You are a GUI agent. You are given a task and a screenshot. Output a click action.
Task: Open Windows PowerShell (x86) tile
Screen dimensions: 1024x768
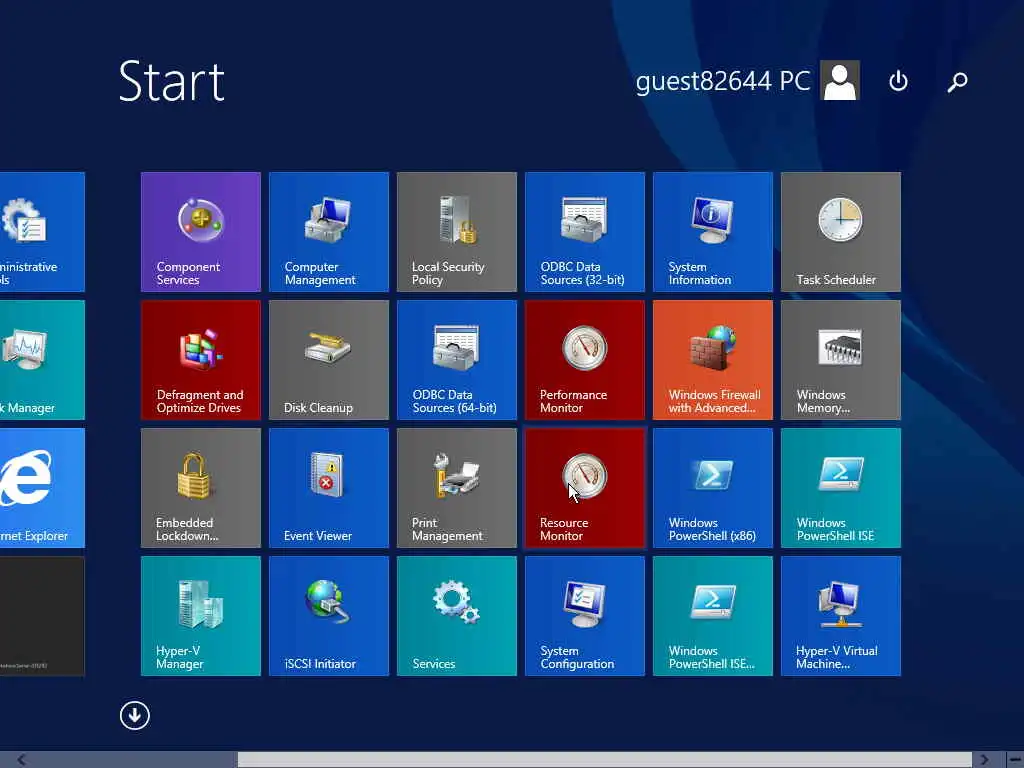(x=712, y=488)
